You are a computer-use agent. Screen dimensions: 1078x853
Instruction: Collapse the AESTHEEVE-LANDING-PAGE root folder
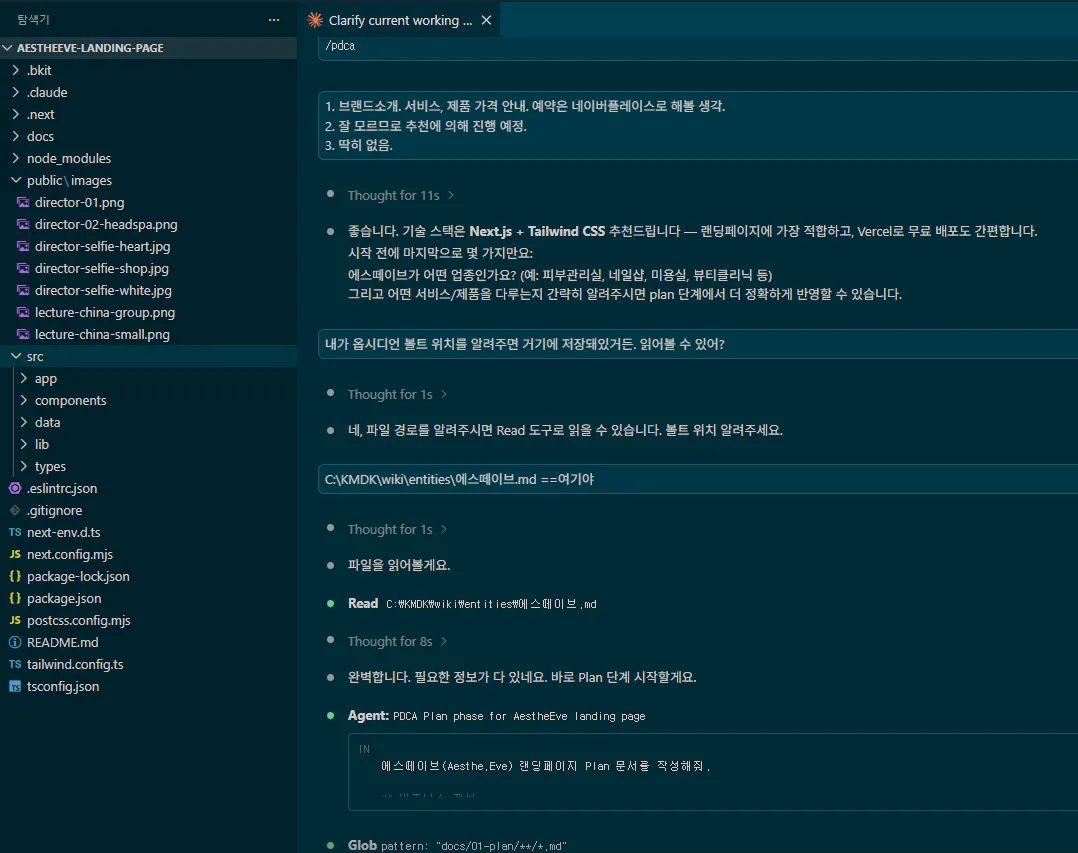click(x=8, y=47)
